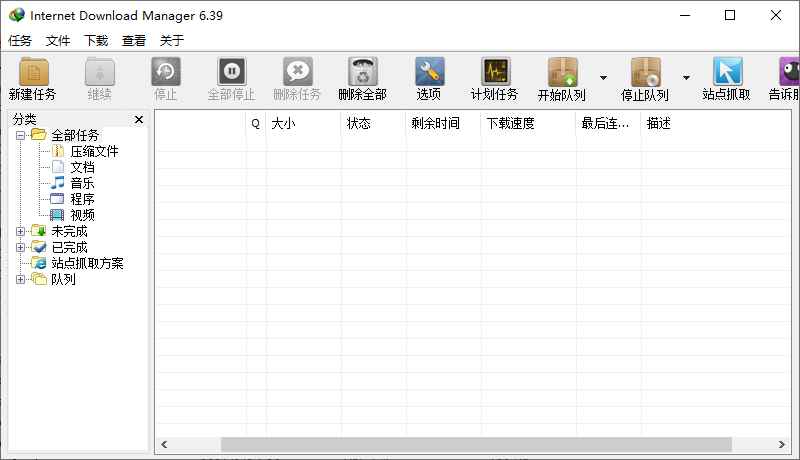Click the IDM logo in title bar
The image size is (800, 460).
tap(16, 15)
